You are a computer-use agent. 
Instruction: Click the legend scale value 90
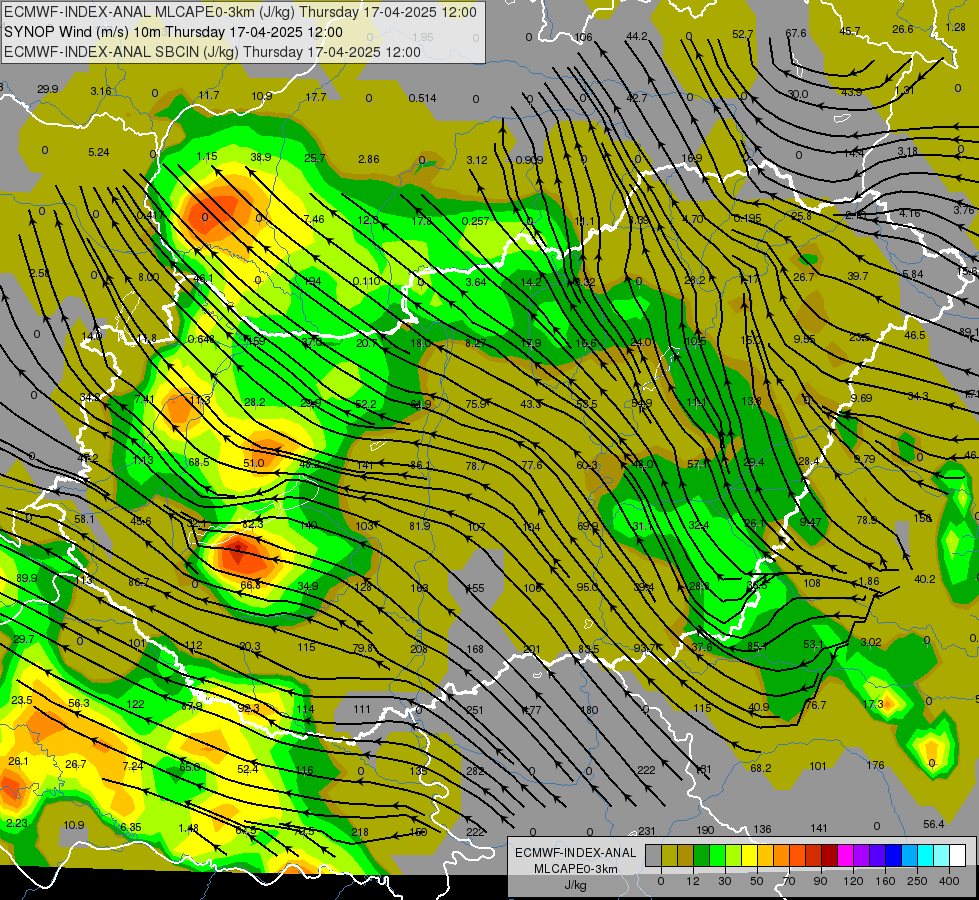[x=821, y=881]
